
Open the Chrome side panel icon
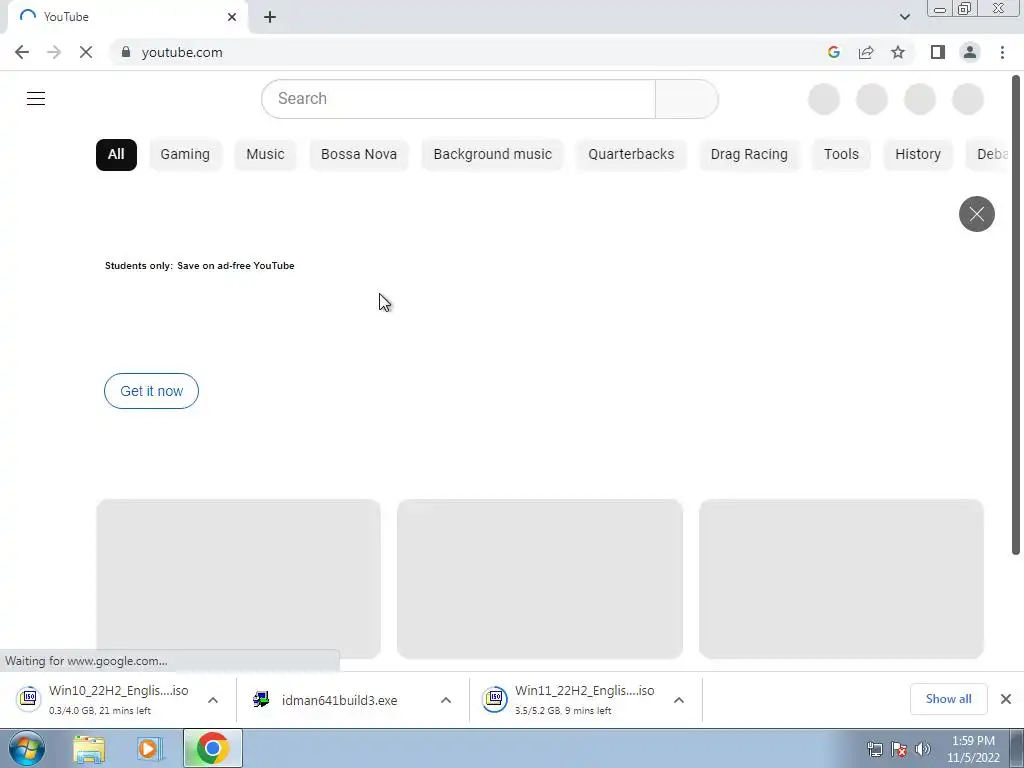[938, 52]
